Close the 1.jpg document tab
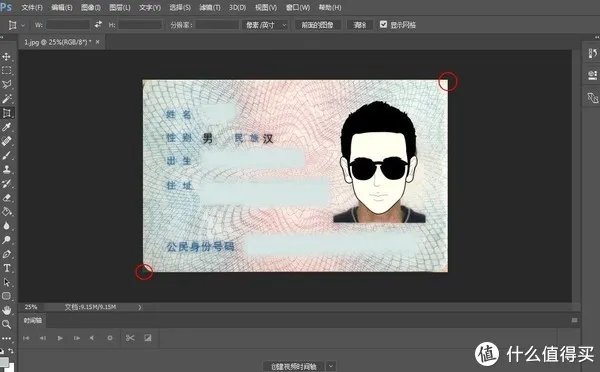Viewport: 600px width, 372px height. 98,42
